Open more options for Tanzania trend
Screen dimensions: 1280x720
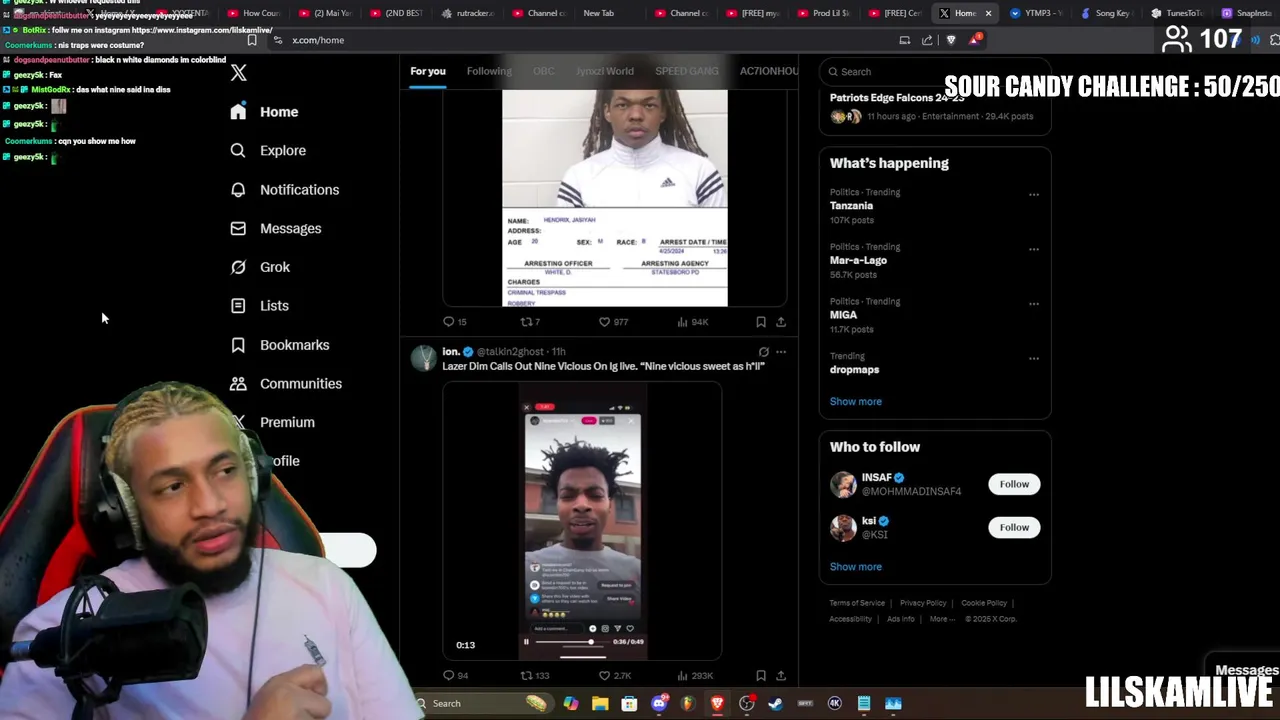1034,195
